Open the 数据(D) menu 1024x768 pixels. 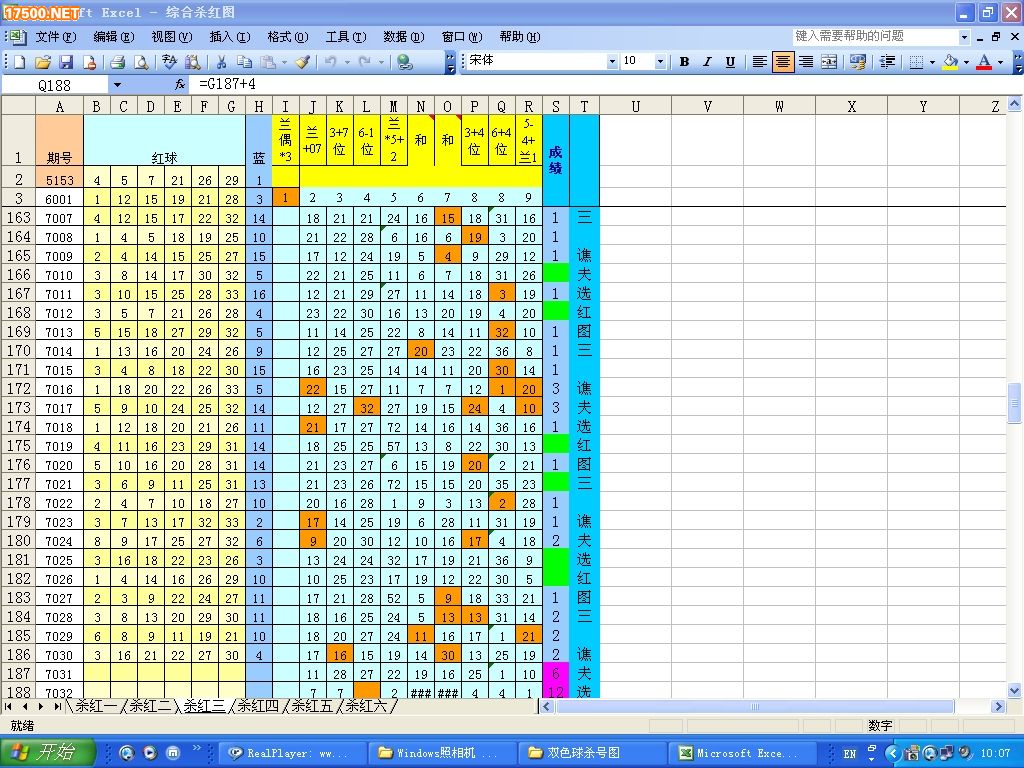[x=404, y=37]
